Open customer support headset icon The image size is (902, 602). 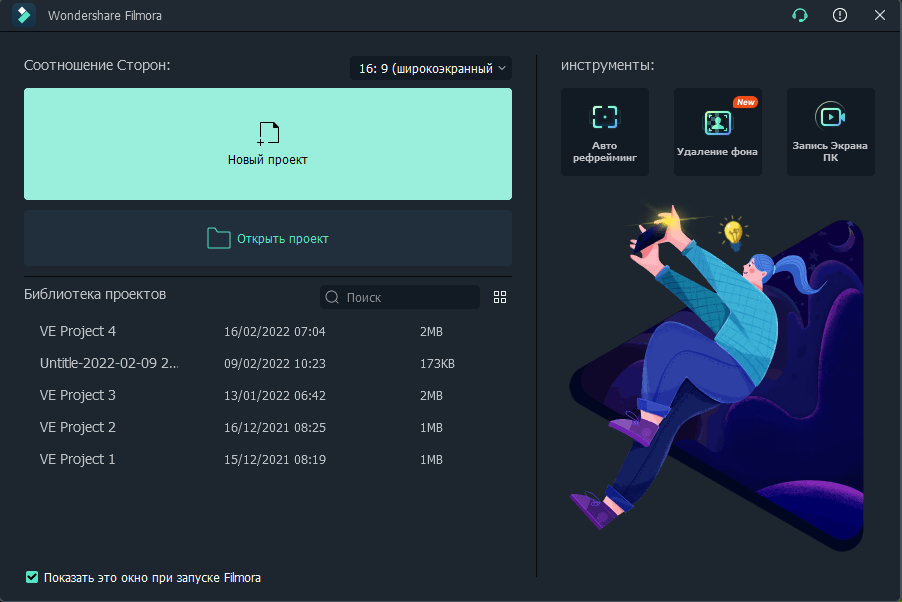click(800, 15)
